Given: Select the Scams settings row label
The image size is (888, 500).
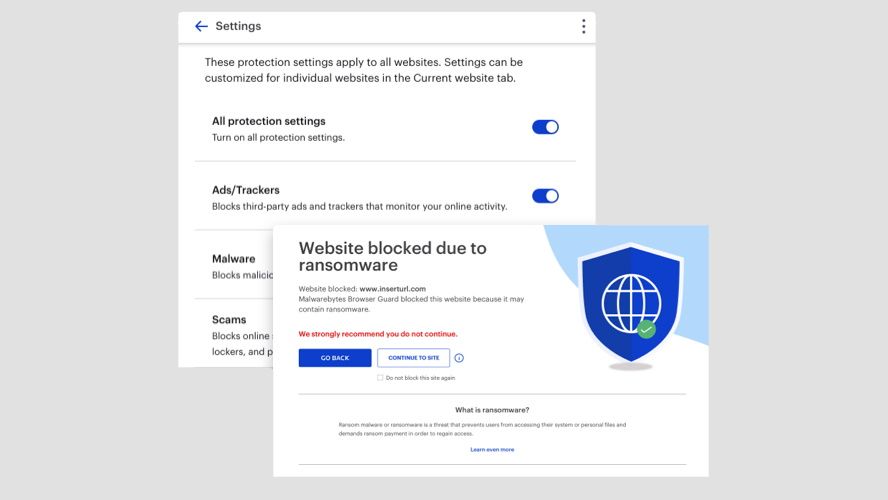Looking at the screenshot, I should [229, 320].
